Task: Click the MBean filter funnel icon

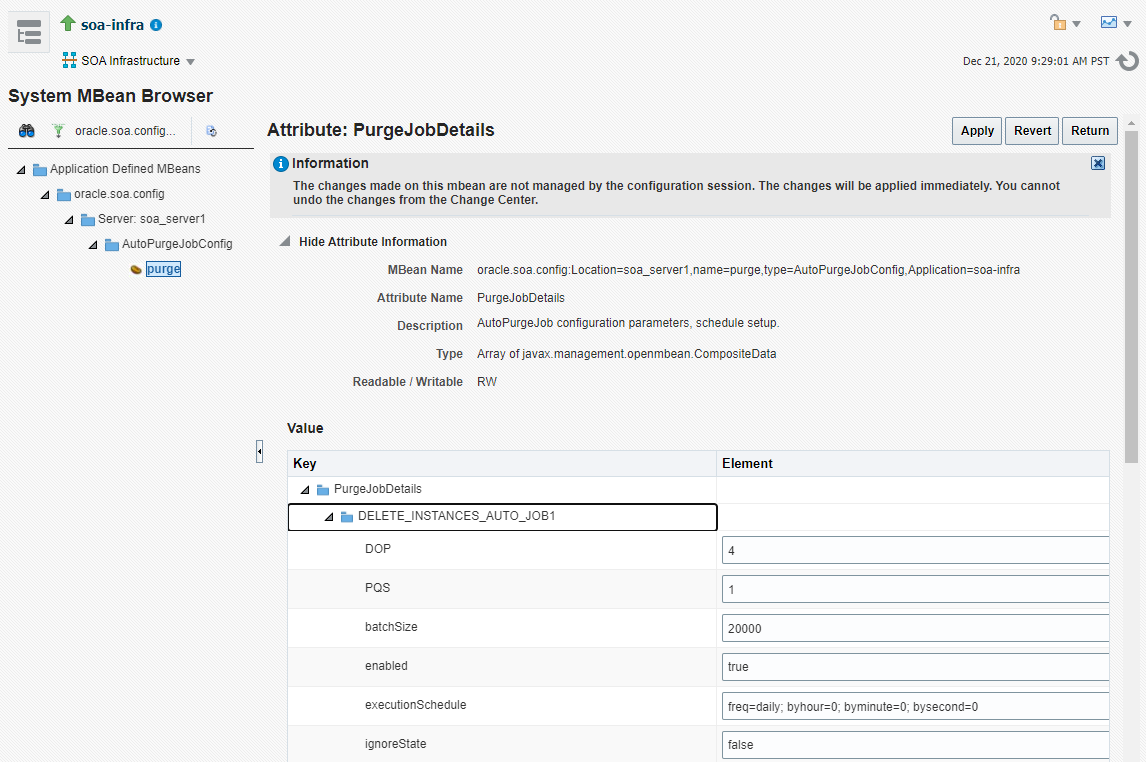Action: (58, 131)
